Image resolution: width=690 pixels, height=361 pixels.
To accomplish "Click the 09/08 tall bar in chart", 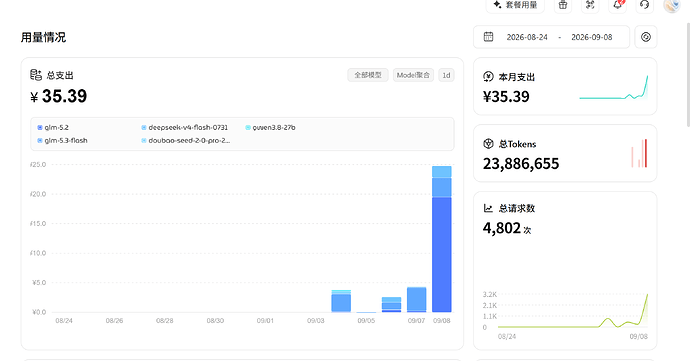I will (x=441, y=239).
